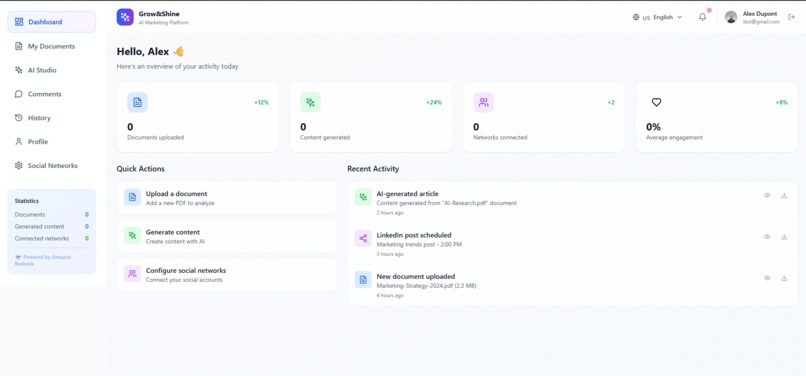Click the History clock icon
The height and width of the screenshot is (376, 806).
[x=19, y=118]
